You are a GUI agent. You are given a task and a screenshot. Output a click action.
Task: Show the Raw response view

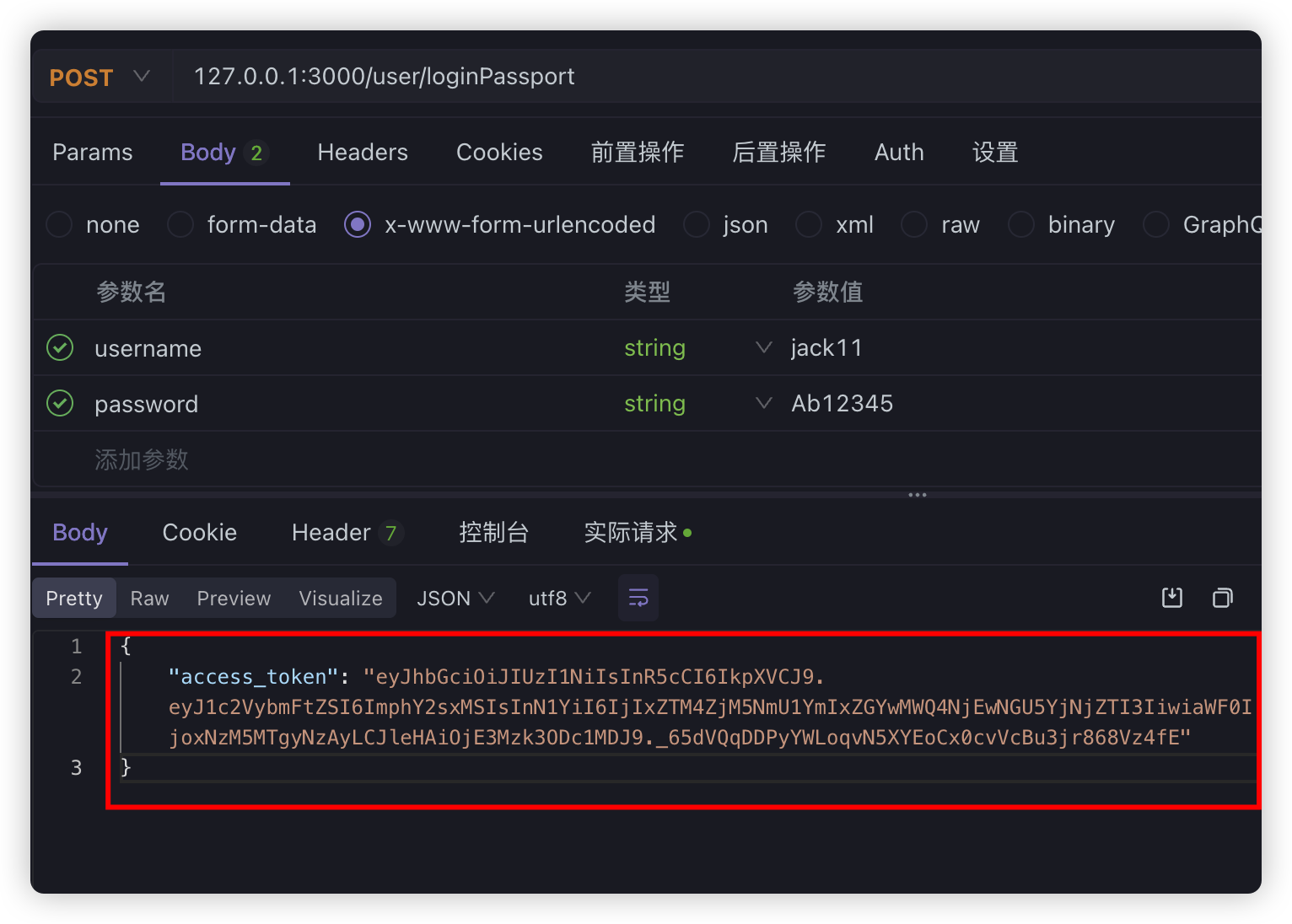point(149,599)
